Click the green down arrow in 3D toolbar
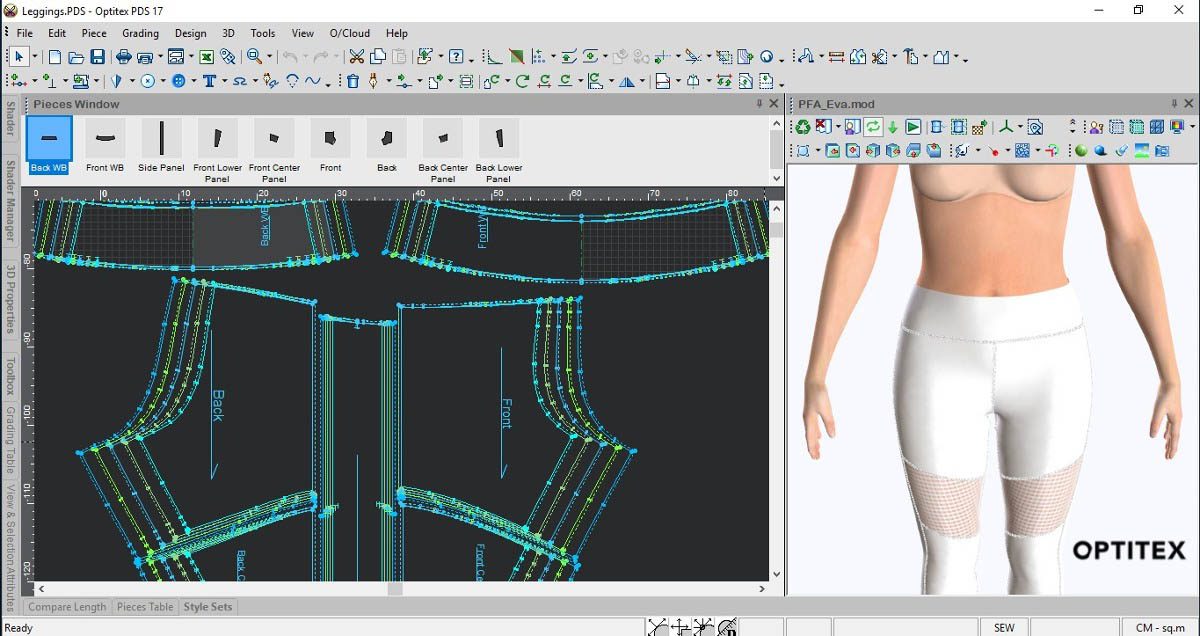Screen dimensions: 1200x636 pos(892,127)
